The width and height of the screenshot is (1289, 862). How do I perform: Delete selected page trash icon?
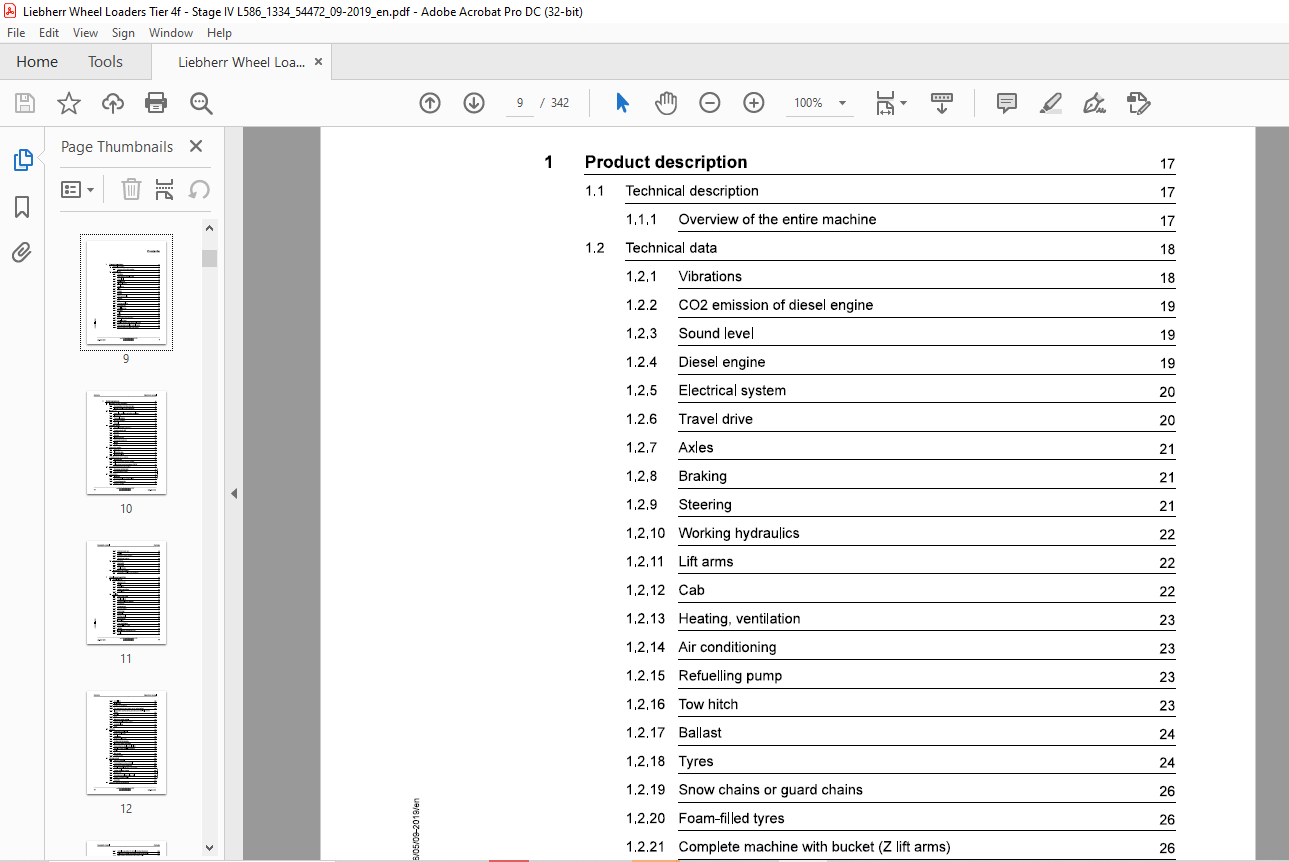131,189
